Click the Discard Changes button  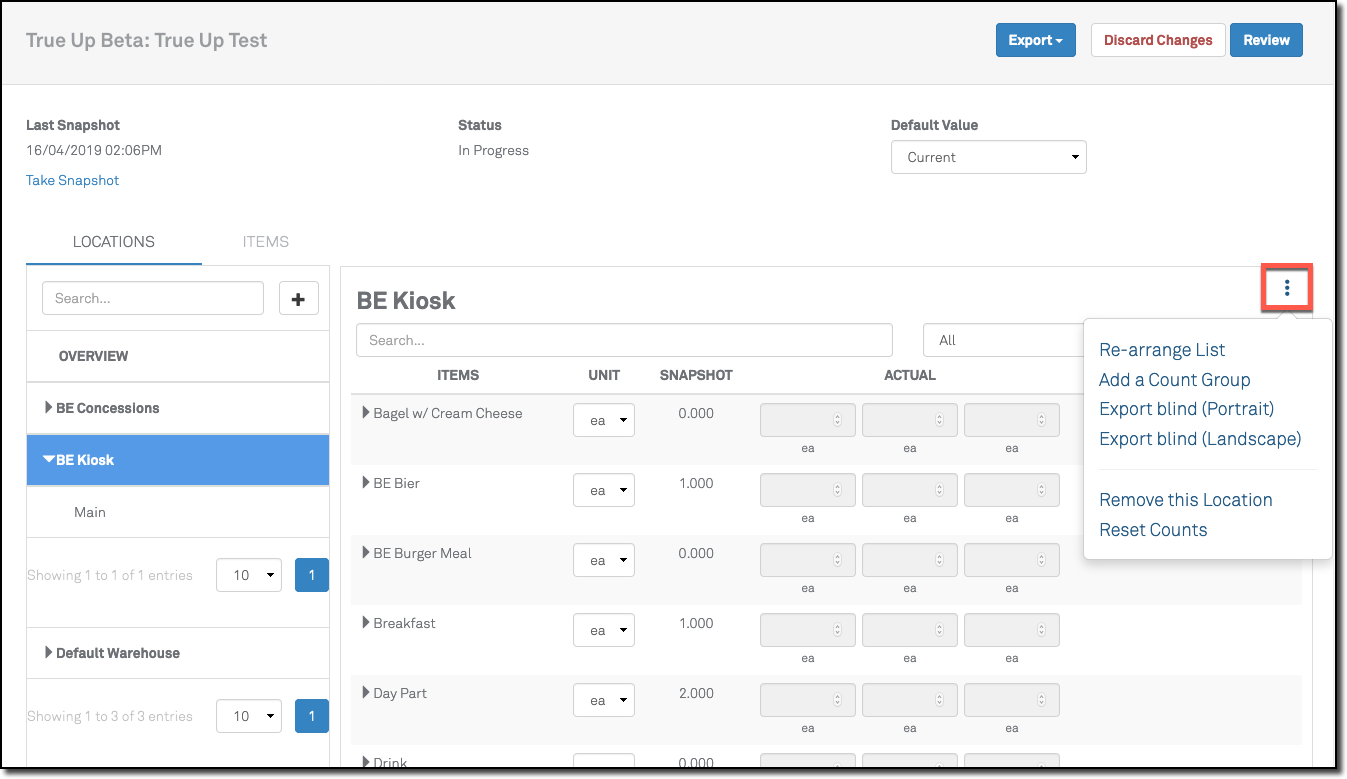[x=1157, y=40]
